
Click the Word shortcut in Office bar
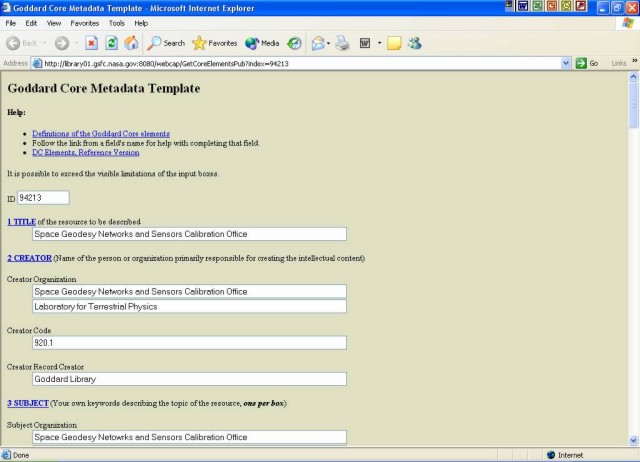pos(523,6)
